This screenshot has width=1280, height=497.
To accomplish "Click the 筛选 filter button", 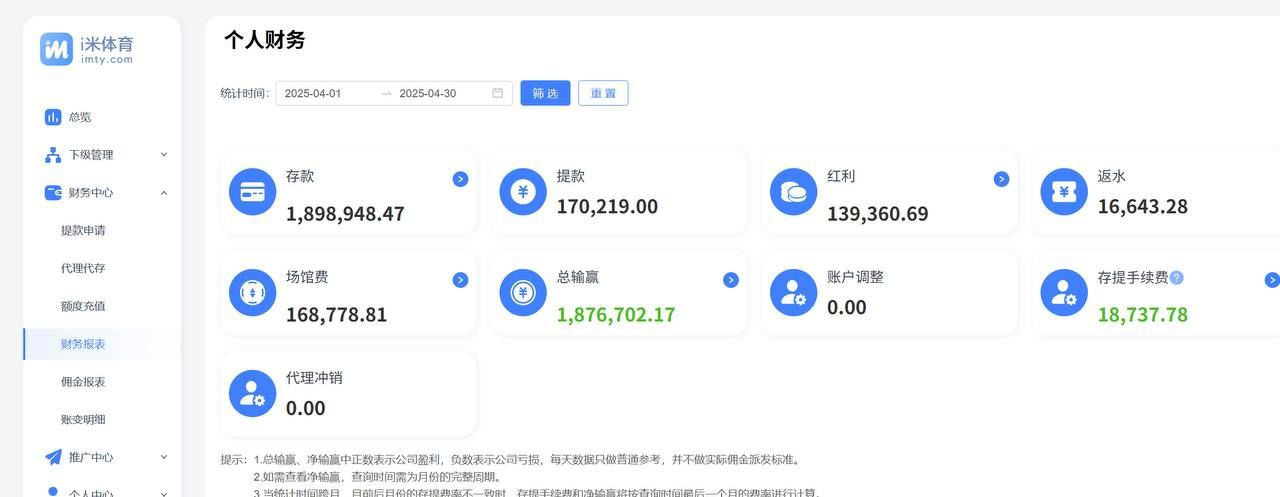I will pyautogui.click(x=545, y=94).
